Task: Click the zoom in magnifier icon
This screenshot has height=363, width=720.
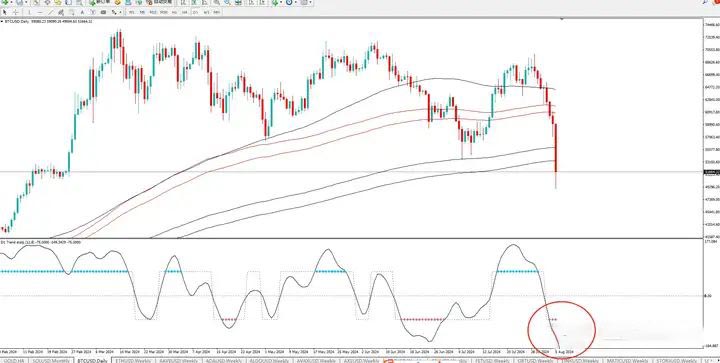Action: click(216, 2)
